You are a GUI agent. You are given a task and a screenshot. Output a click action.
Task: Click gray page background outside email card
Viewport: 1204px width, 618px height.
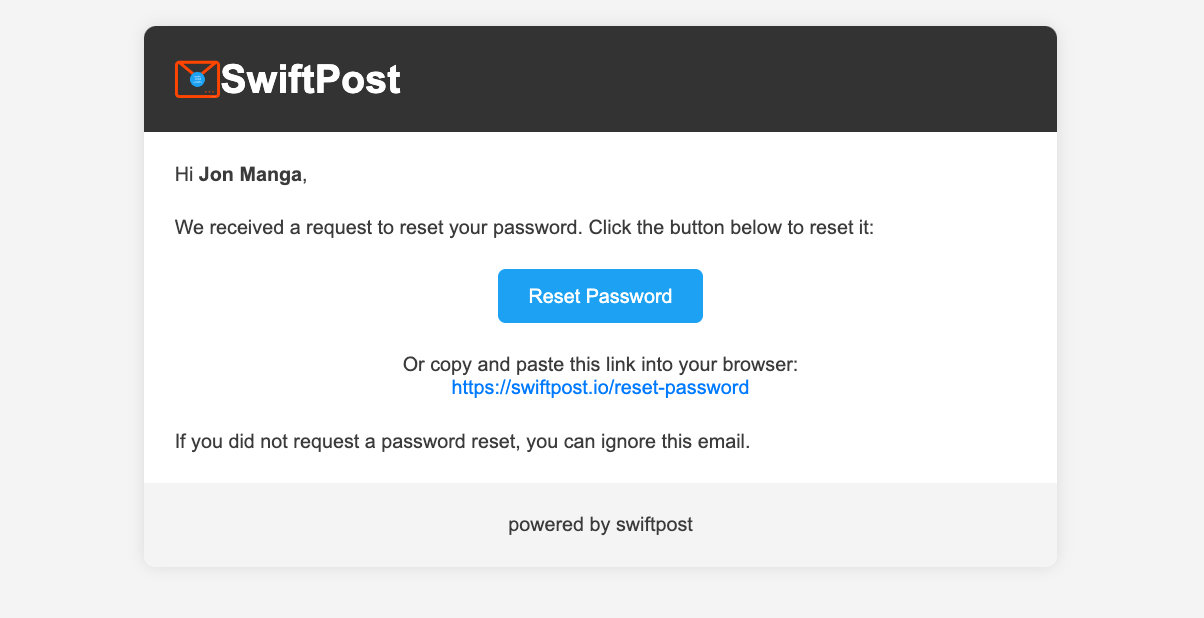pos(70,300)
